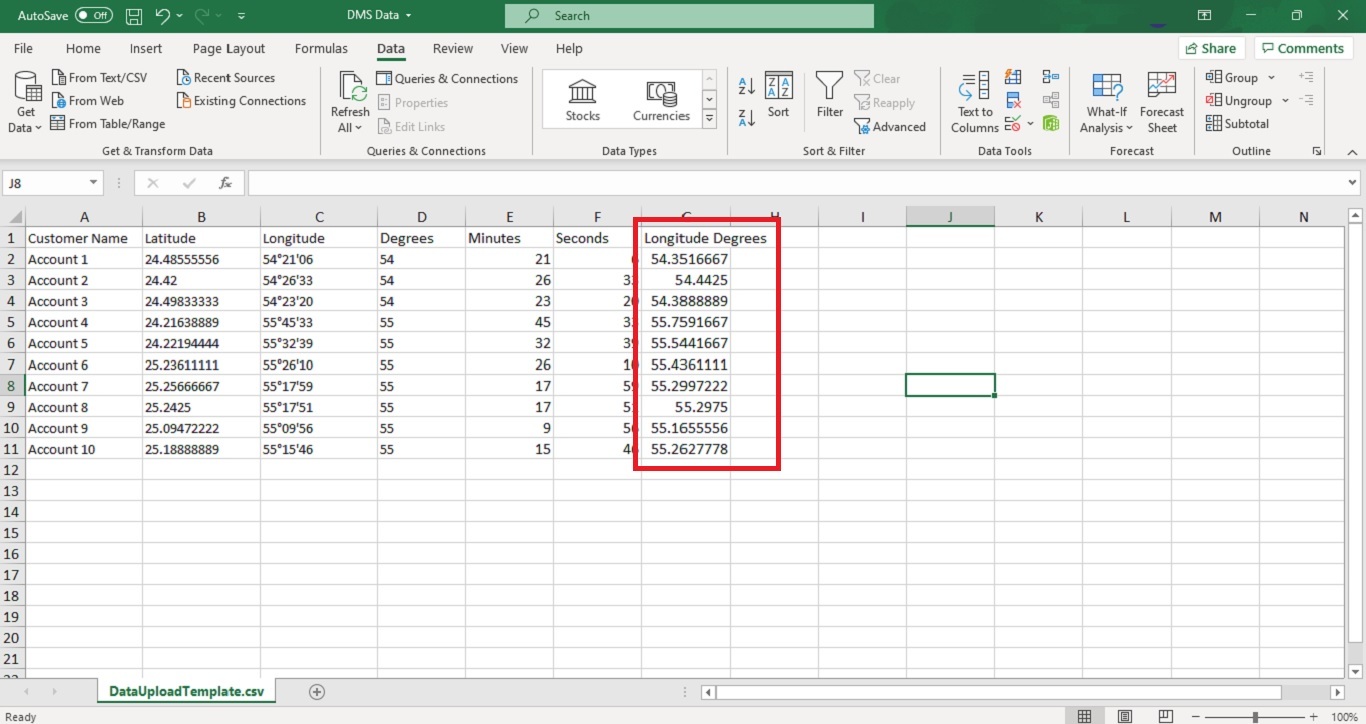Click the Save icon in title bar

click(x=134, y=16)
